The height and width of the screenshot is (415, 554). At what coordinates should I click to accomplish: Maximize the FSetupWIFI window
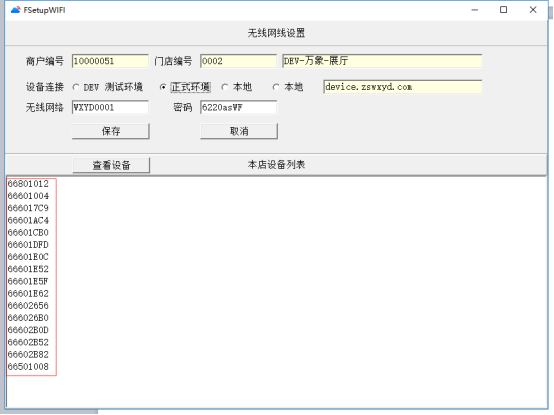tap(503, 10)
